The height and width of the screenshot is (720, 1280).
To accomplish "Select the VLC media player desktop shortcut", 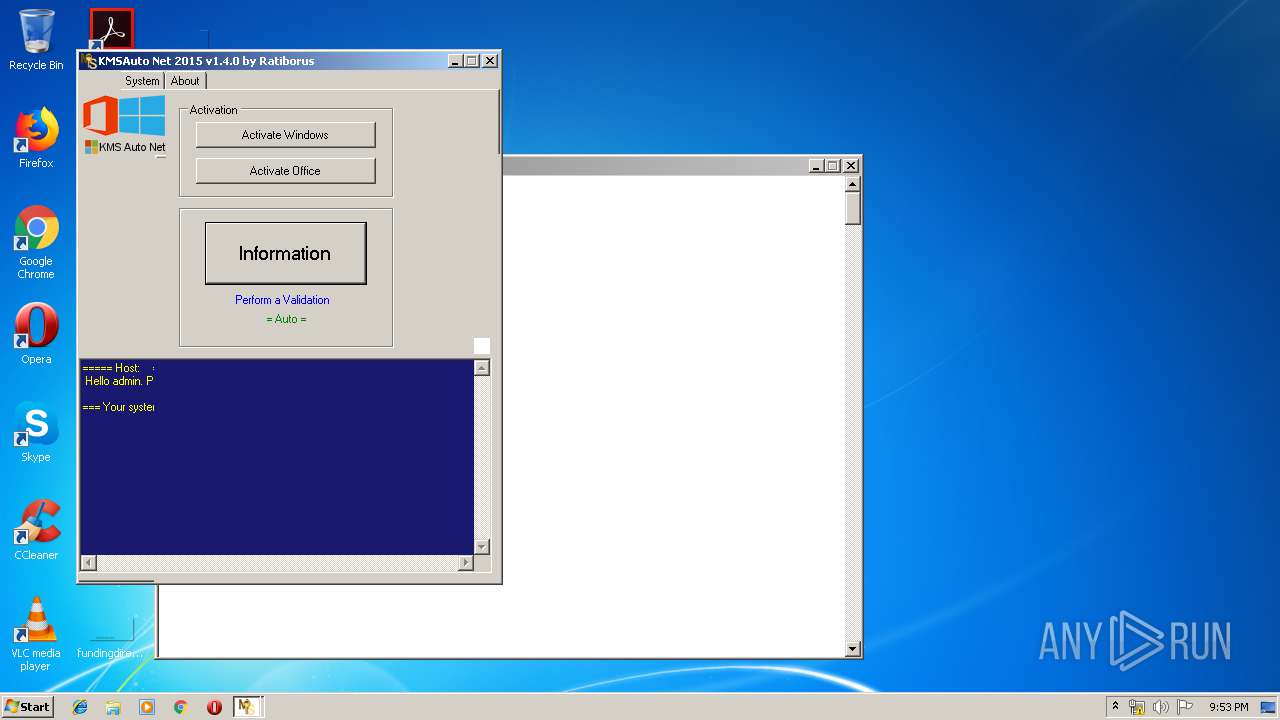I will pos(36,634).
